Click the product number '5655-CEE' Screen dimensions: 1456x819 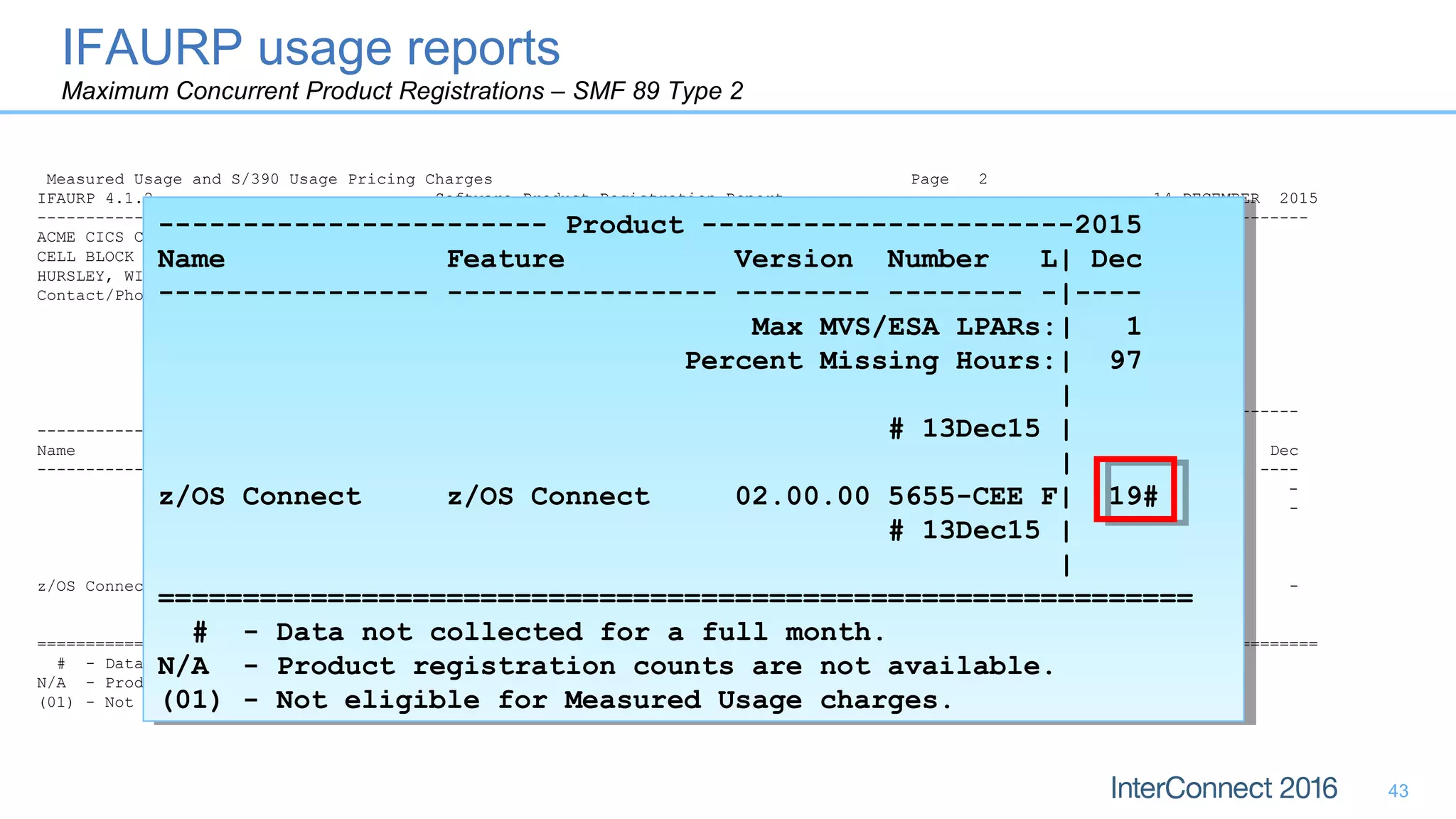955,496
